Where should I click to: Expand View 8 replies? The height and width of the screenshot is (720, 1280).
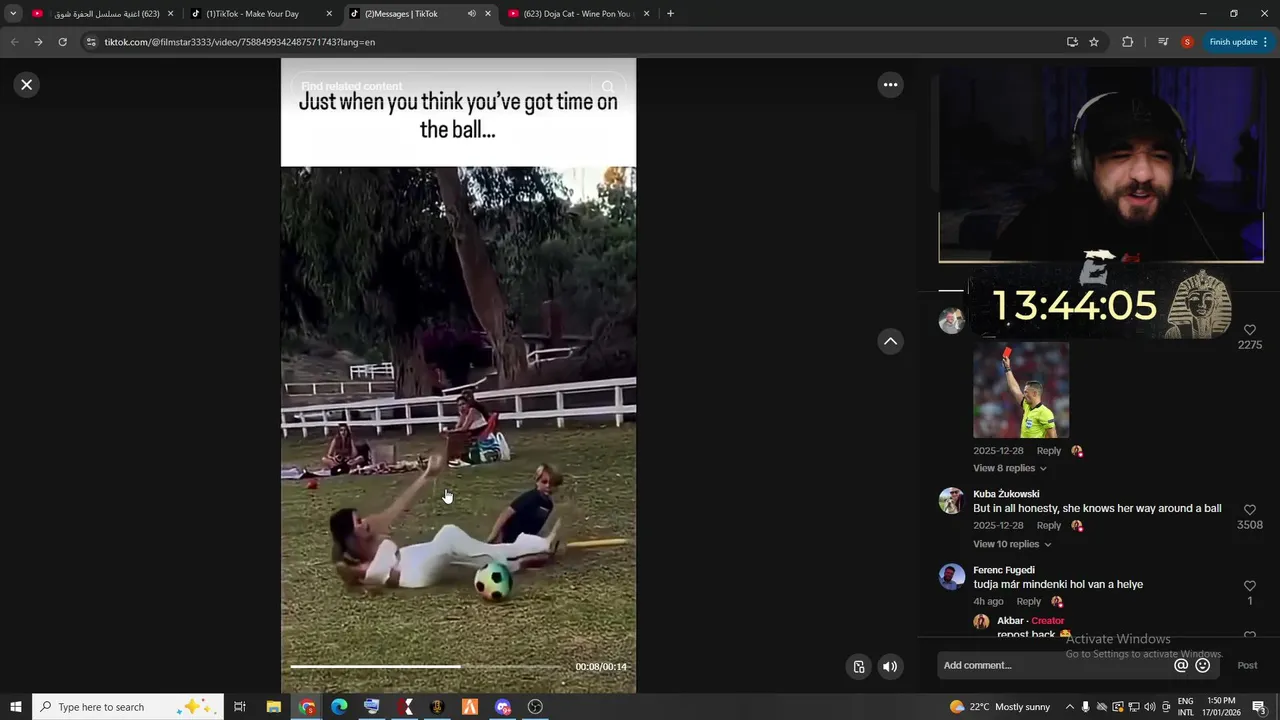tap(1009, 468)
